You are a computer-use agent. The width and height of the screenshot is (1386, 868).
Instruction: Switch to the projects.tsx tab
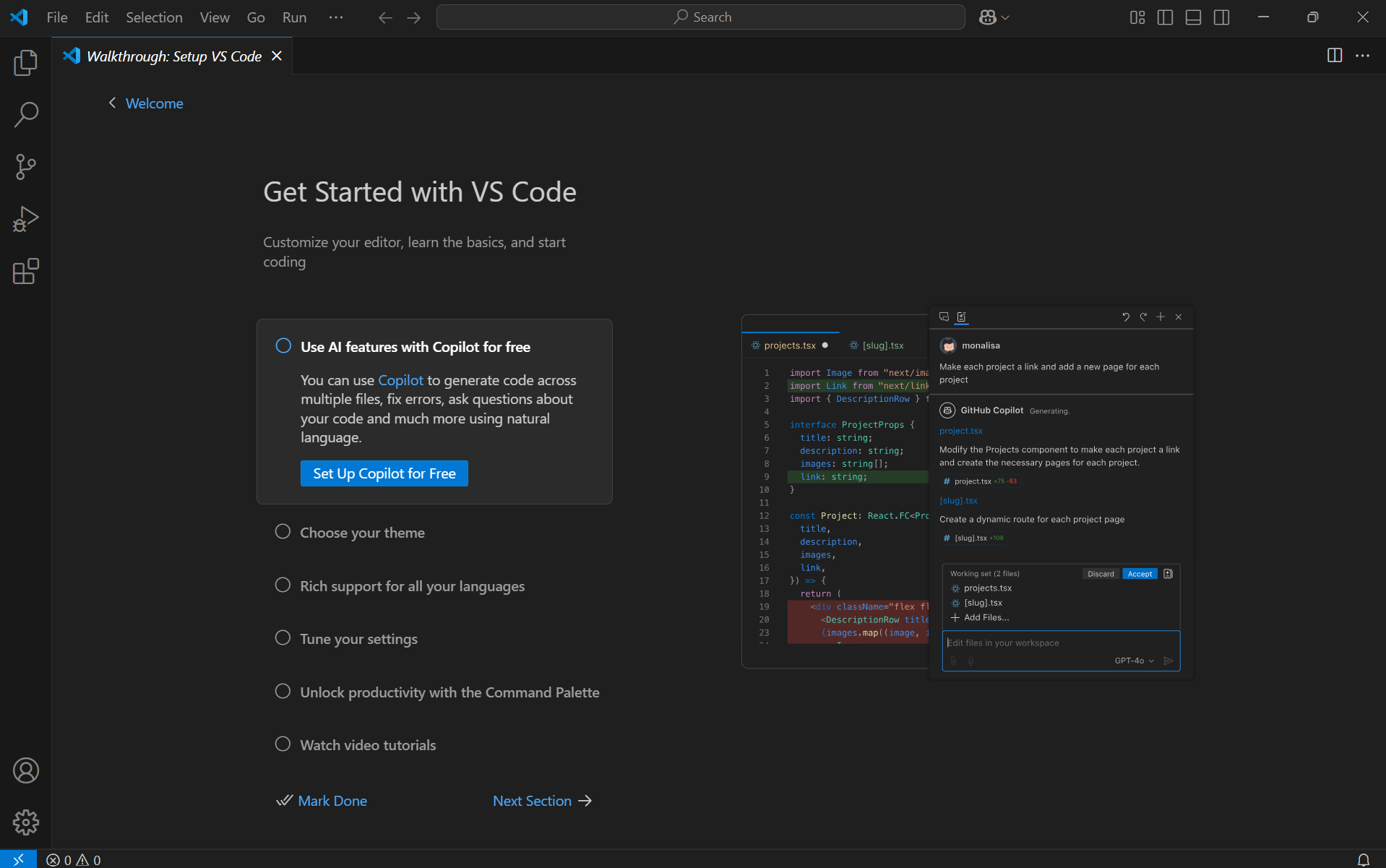coord(791,345)
